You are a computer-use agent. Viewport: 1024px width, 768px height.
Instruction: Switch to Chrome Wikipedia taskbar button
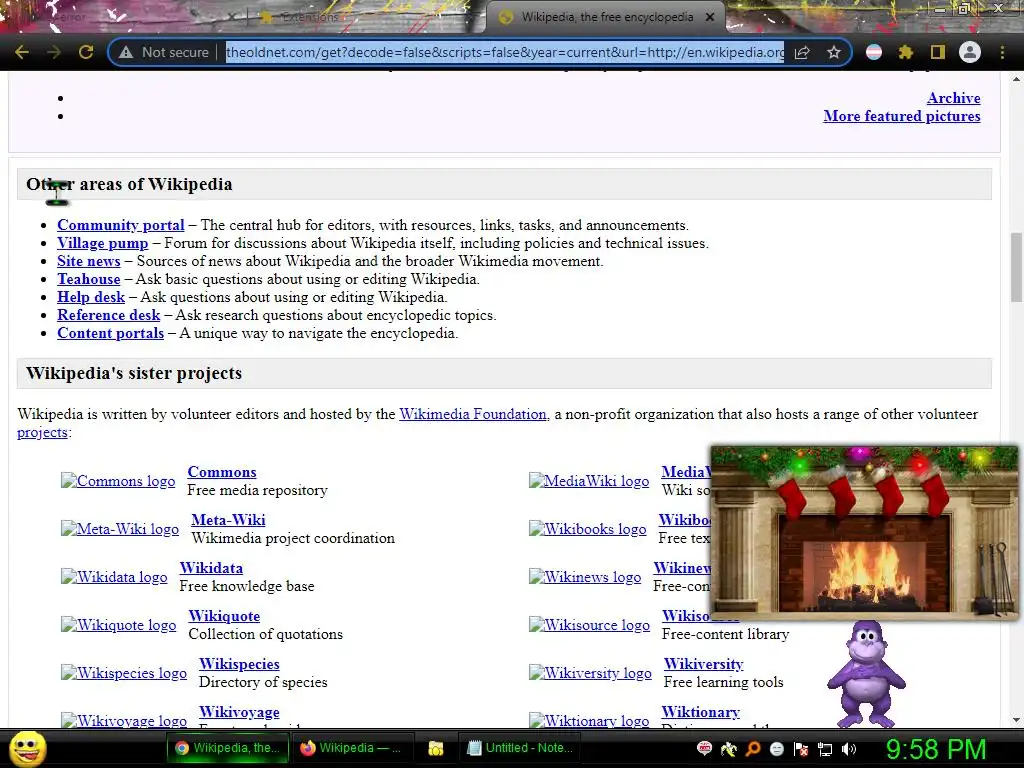[229, 748]
